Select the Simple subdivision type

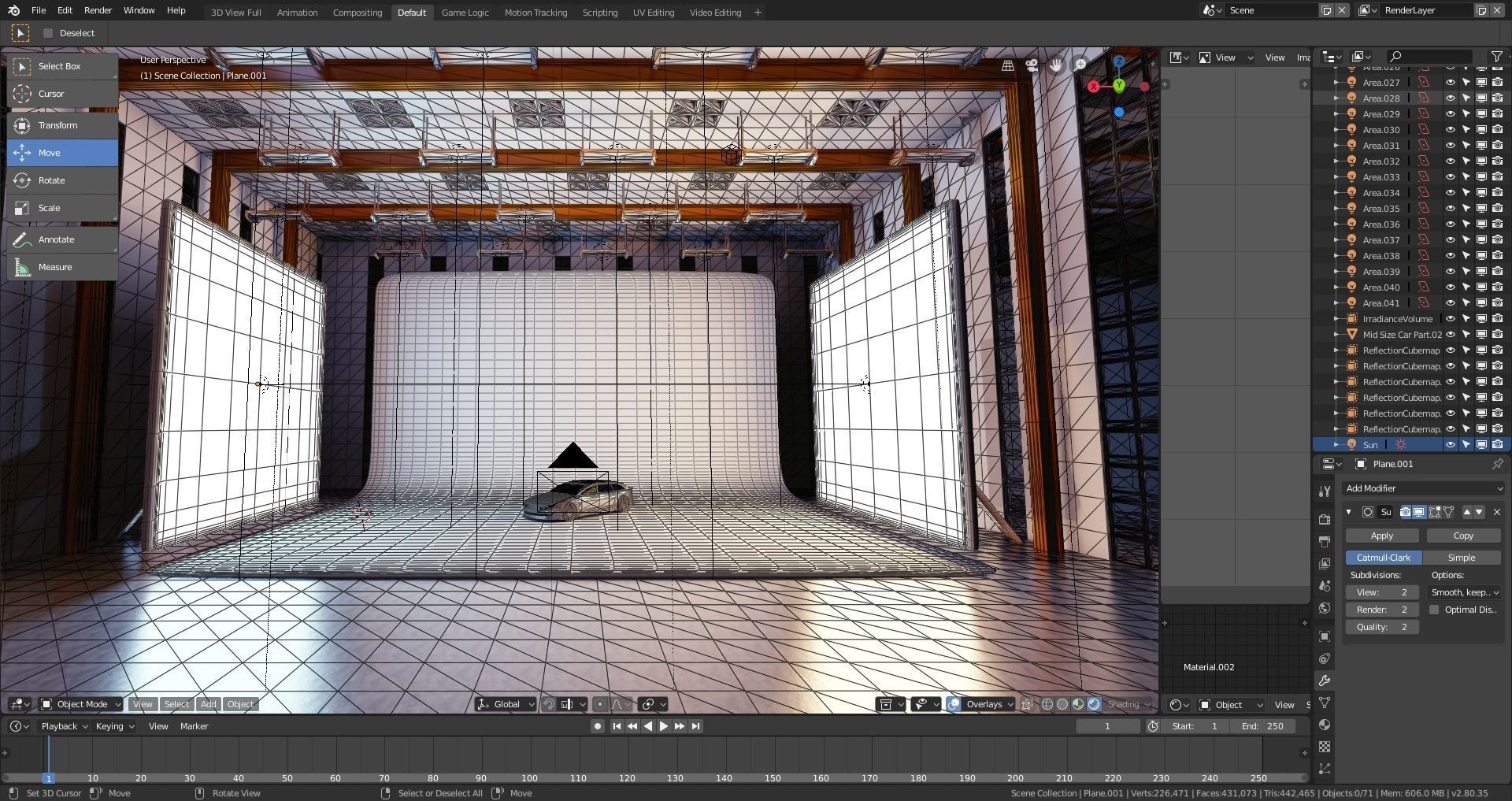(x=1462, y=558)
